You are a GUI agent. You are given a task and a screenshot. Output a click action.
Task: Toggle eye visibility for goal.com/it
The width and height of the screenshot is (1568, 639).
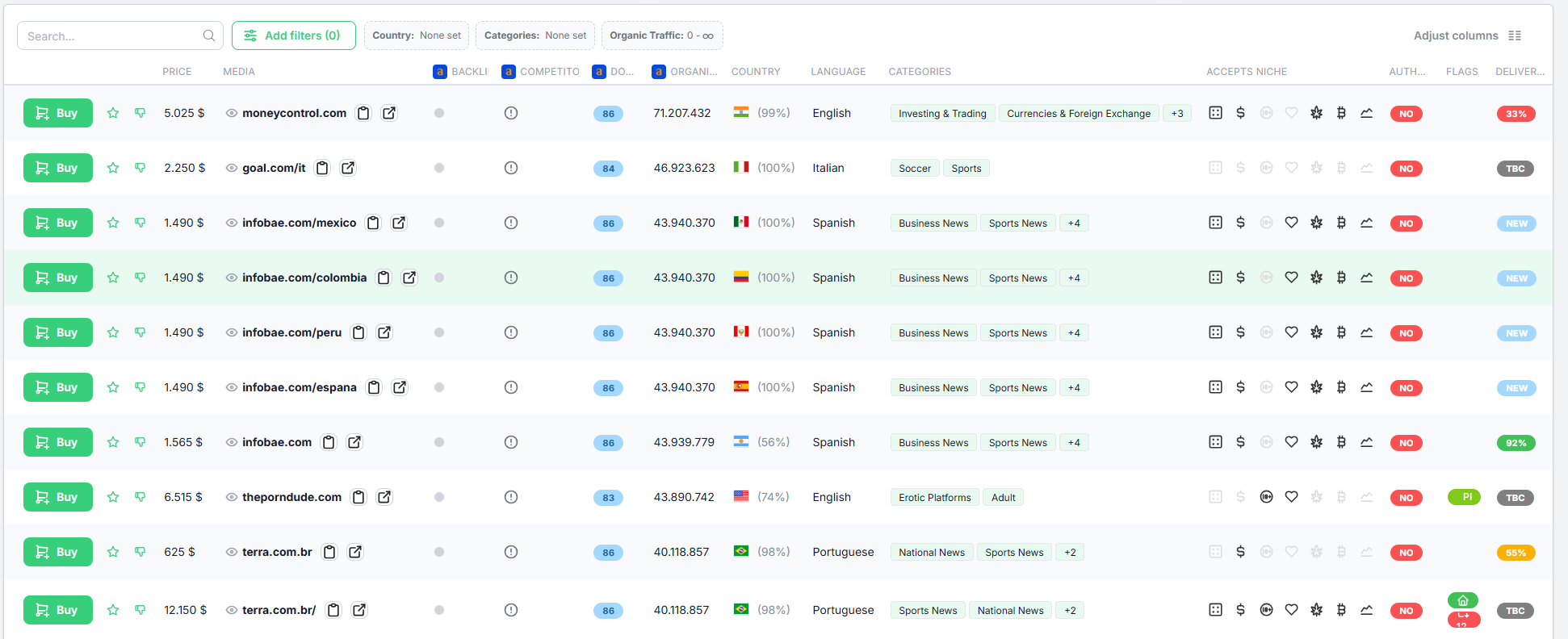(x=231, y=168)
